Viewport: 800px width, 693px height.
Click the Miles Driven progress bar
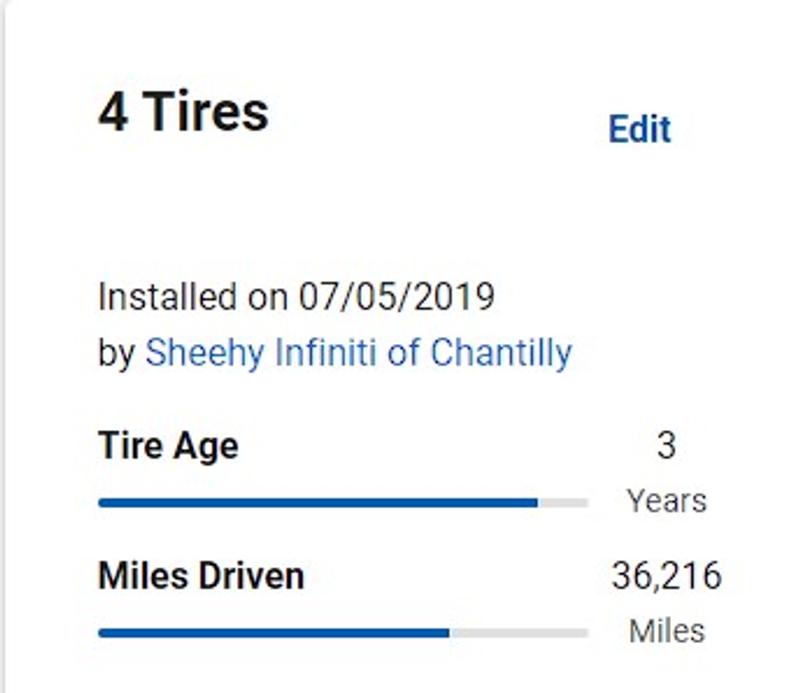(x=342, y=633)
